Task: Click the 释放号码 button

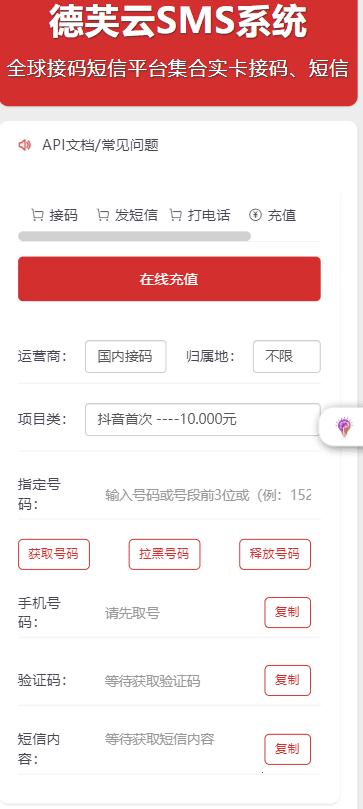Action: pyautogui.click(x=275, y=555)
